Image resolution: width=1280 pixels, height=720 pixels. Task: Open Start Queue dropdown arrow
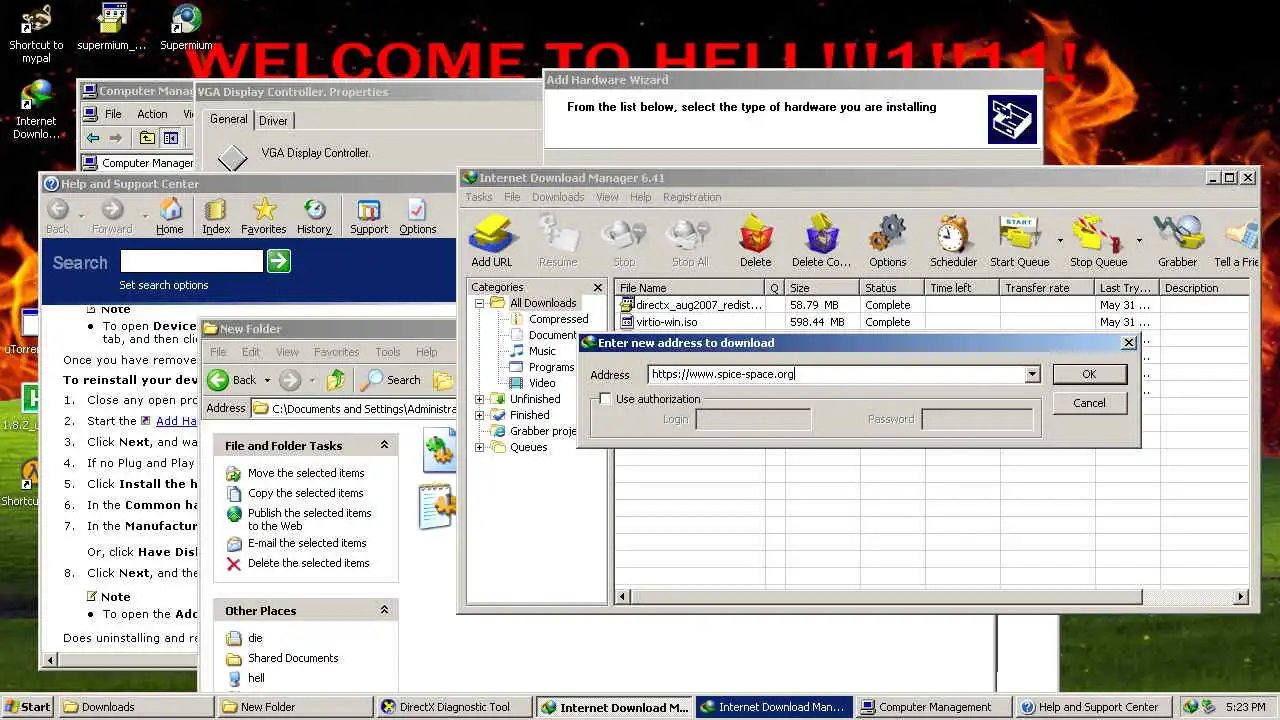point(1059,241)
